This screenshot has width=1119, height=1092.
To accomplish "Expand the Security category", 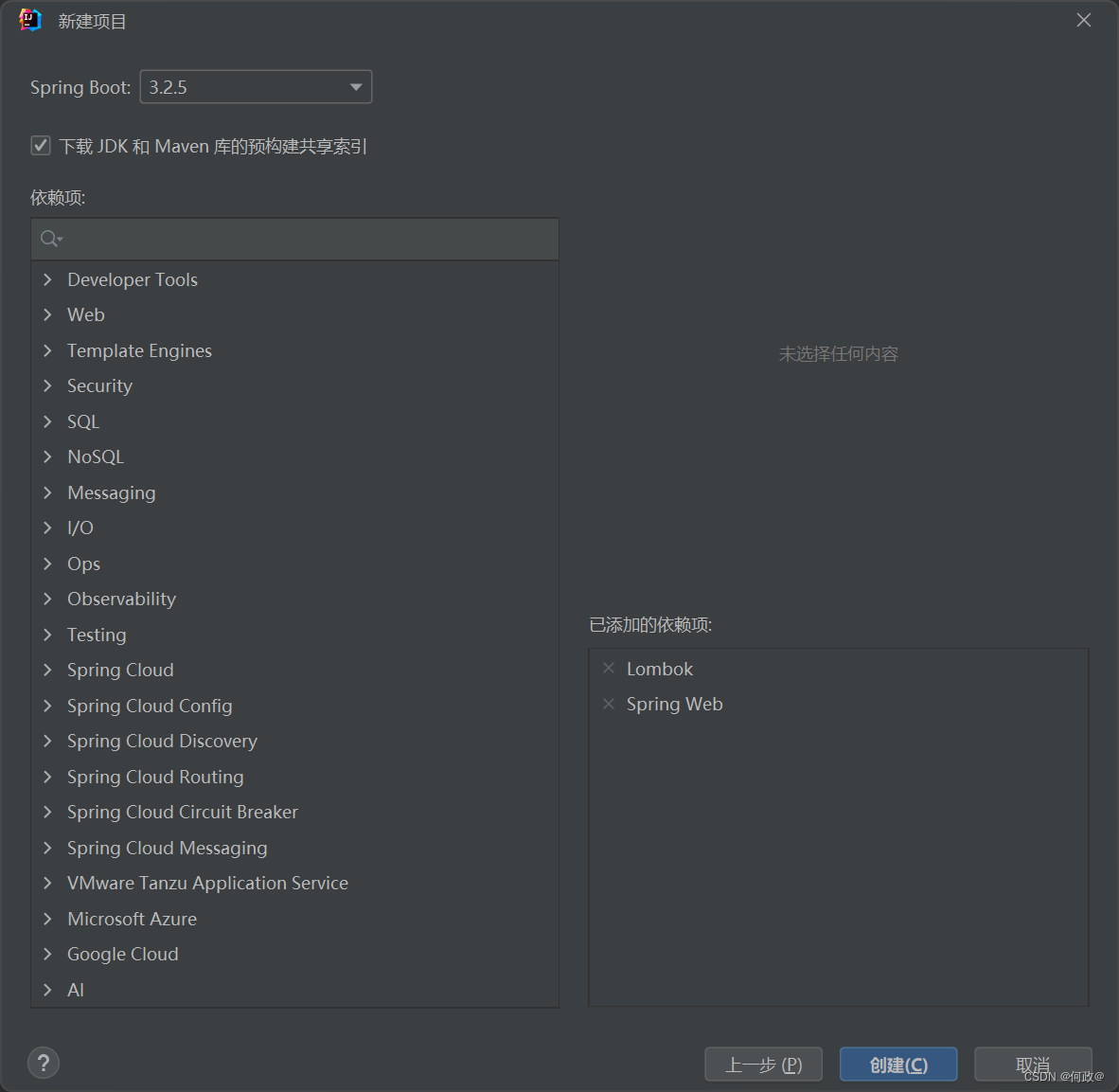I will (x=48, y=385).
